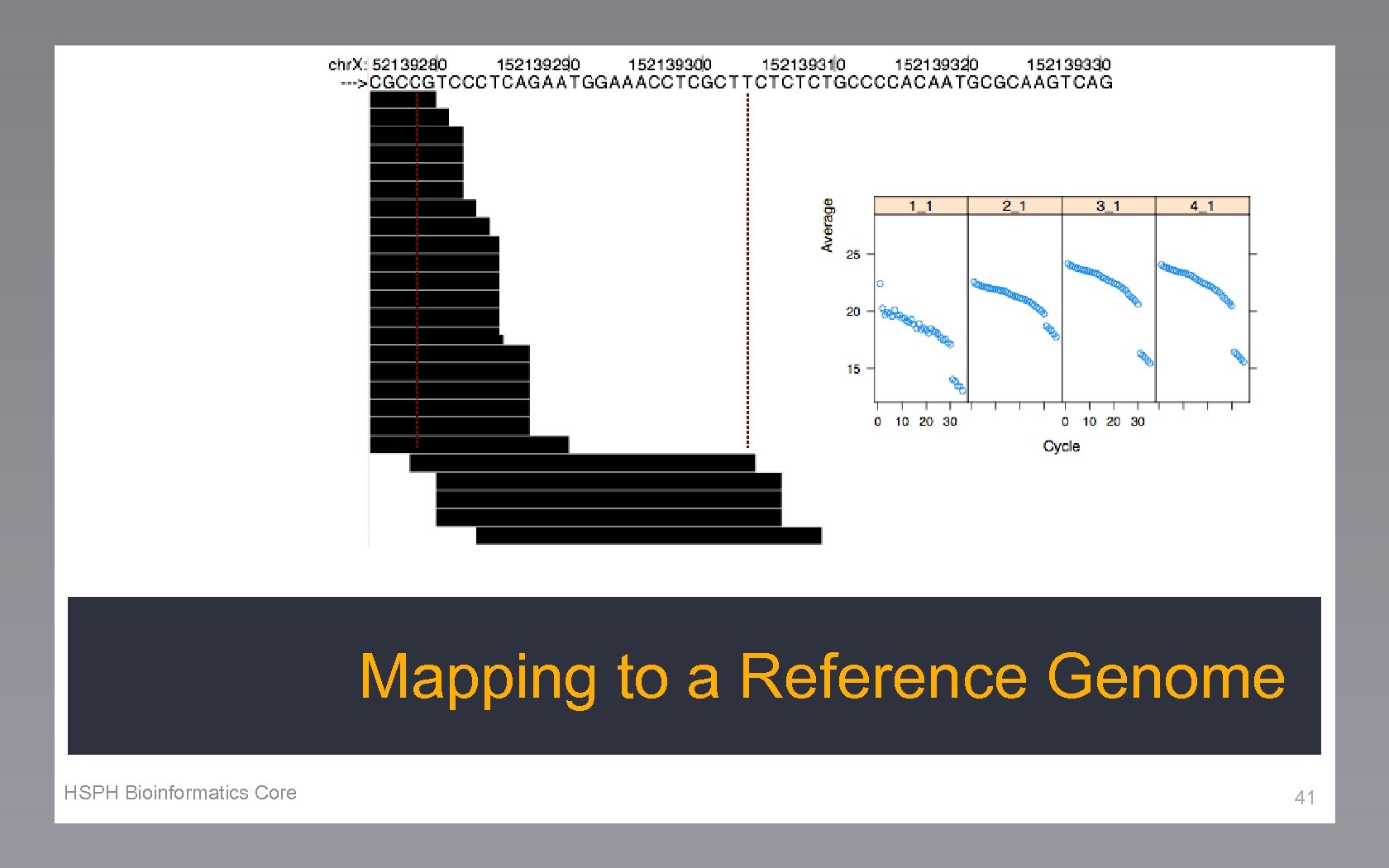This screenshot has width=1389, height=868.
Task: Select the Cycle axis label
Action: 1062,446
